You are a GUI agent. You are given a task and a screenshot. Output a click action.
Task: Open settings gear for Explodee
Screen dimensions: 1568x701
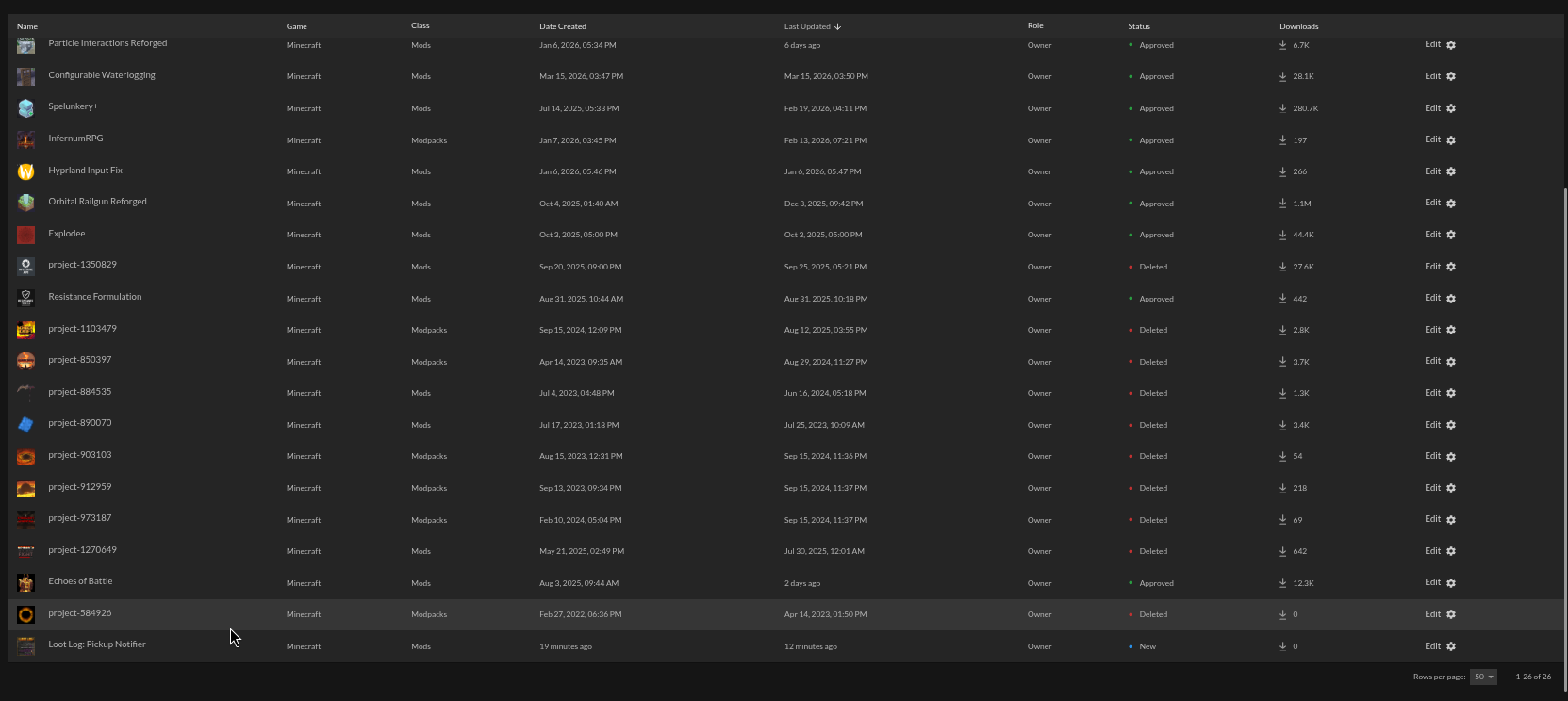[x=1451, y=235]
